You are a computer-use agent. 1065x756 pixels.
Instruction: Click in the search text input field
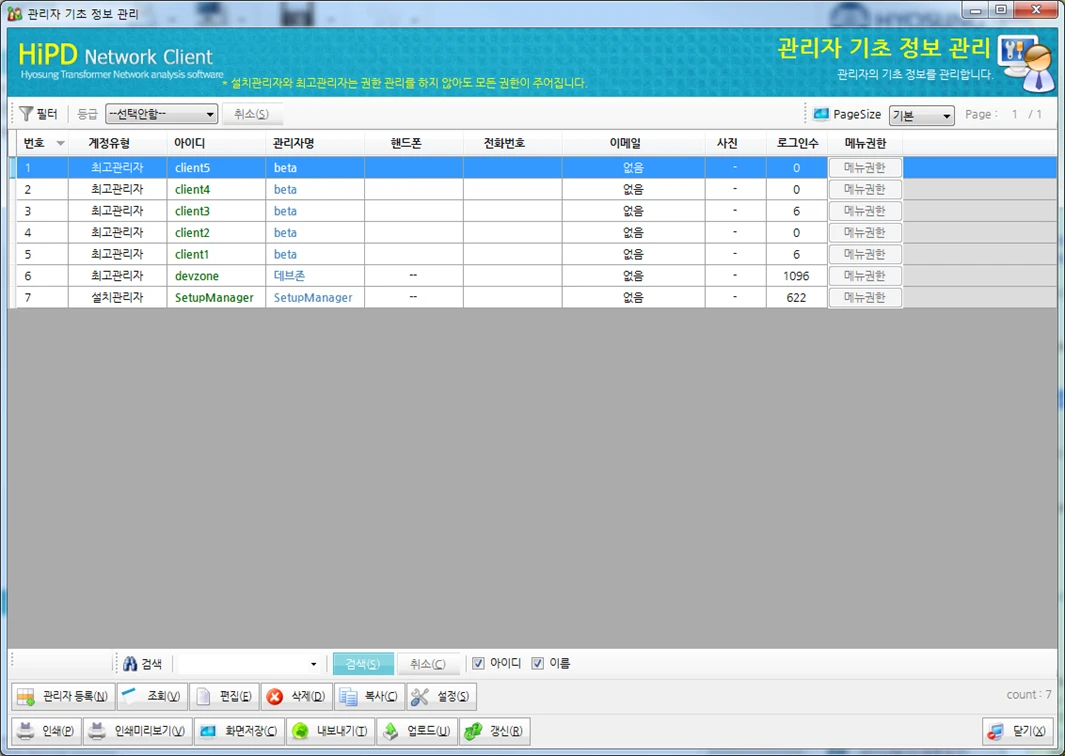(x=241, y=664)
